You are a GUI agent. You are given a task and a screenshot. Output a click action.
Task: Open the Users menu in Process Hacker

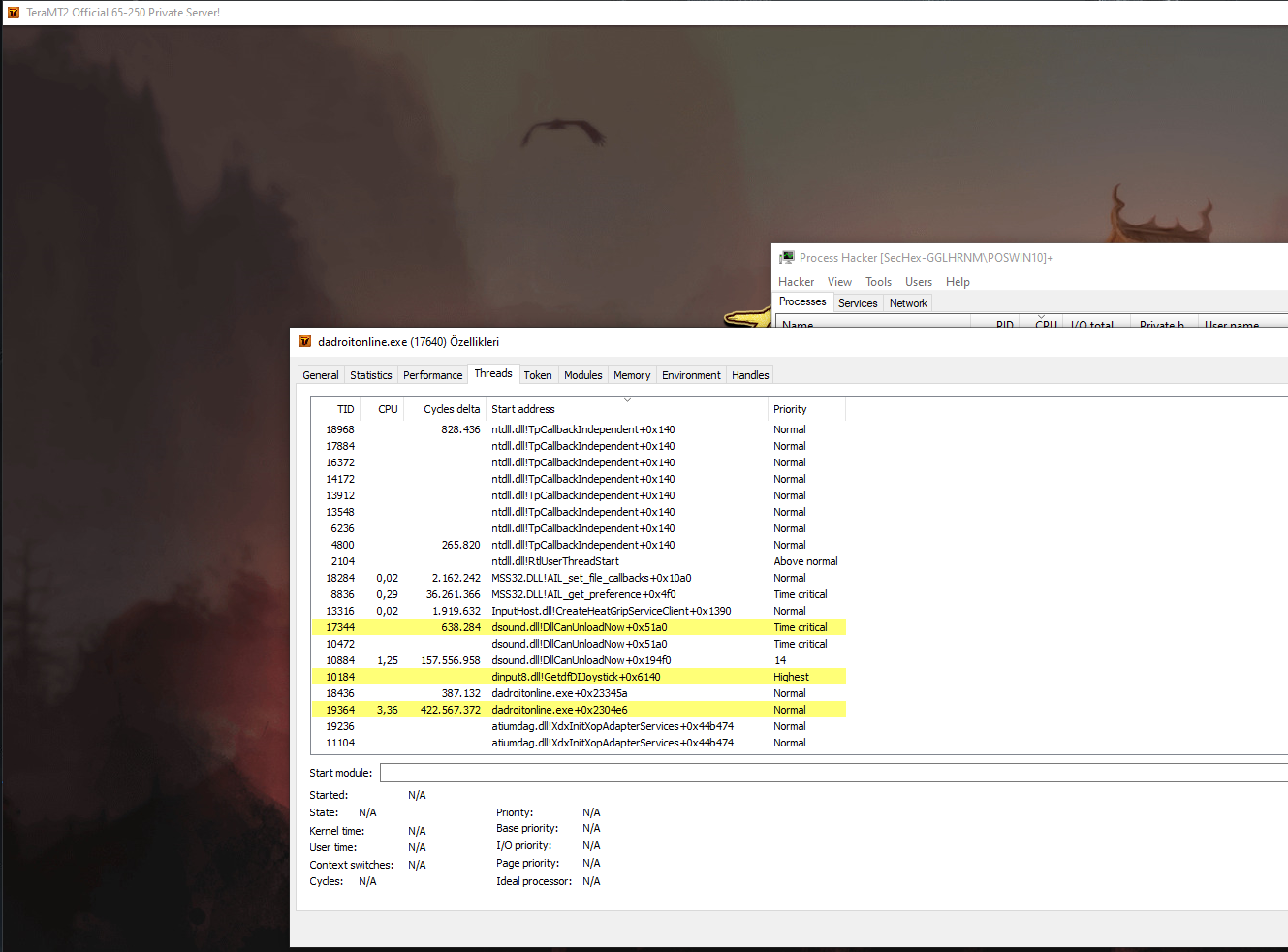coord(918,282)
